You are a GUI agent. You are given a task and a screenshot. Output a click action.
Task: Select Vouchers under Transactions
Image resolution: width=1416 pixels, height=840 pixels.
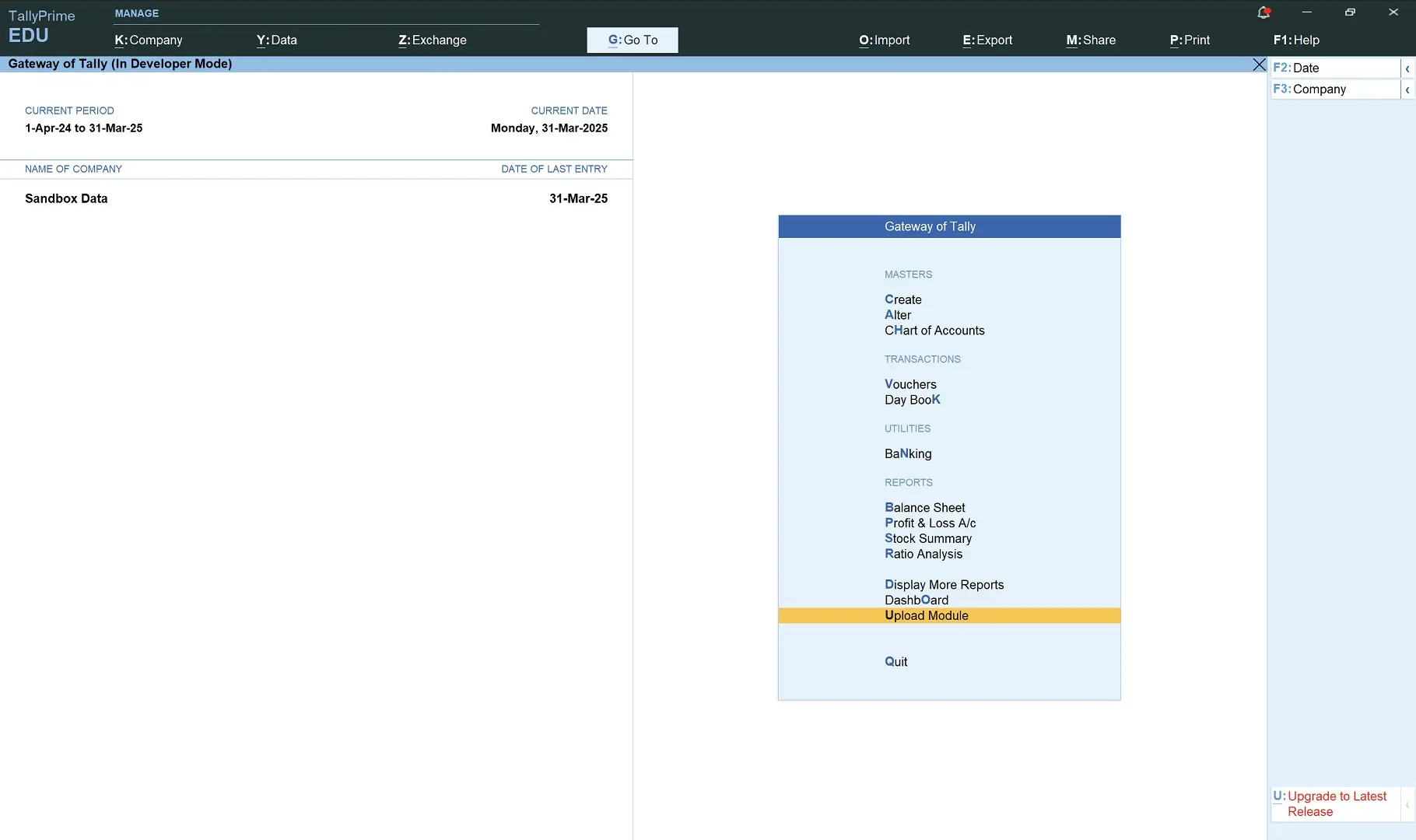tap(910, 384)
